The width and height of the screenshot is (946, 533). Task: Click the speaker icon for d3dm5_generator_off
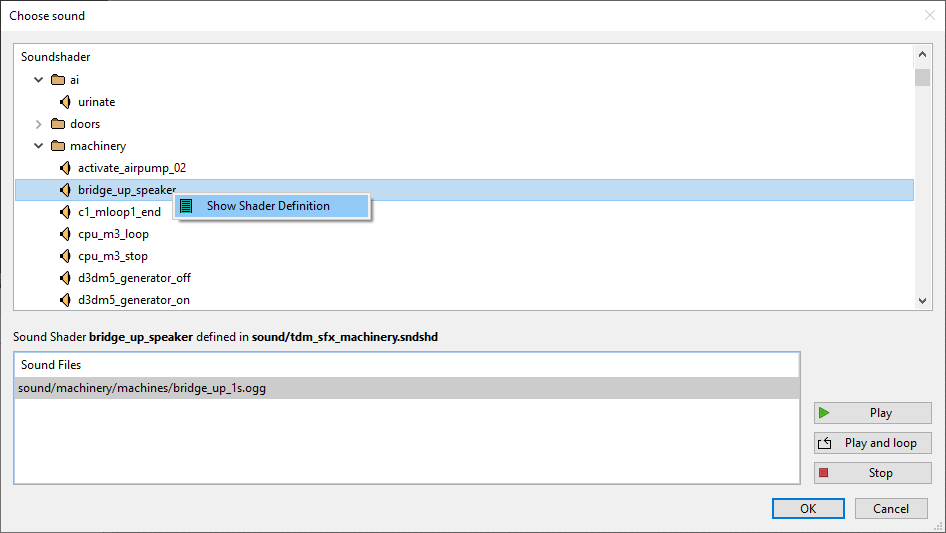(x=66, y=278)
